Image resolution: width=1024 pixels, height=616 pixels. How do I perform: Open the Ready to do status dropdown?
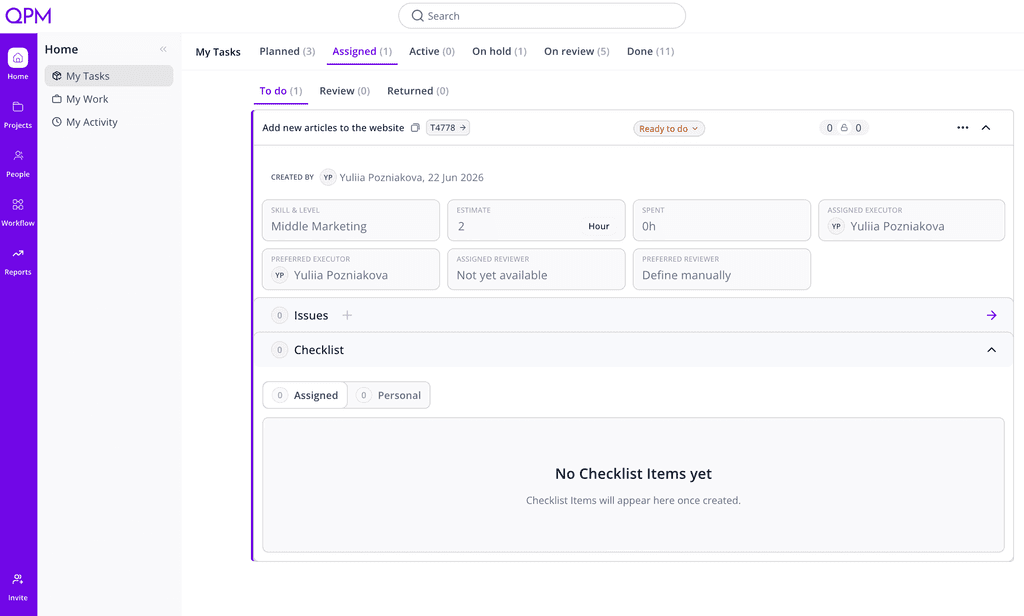click(669, 129)
